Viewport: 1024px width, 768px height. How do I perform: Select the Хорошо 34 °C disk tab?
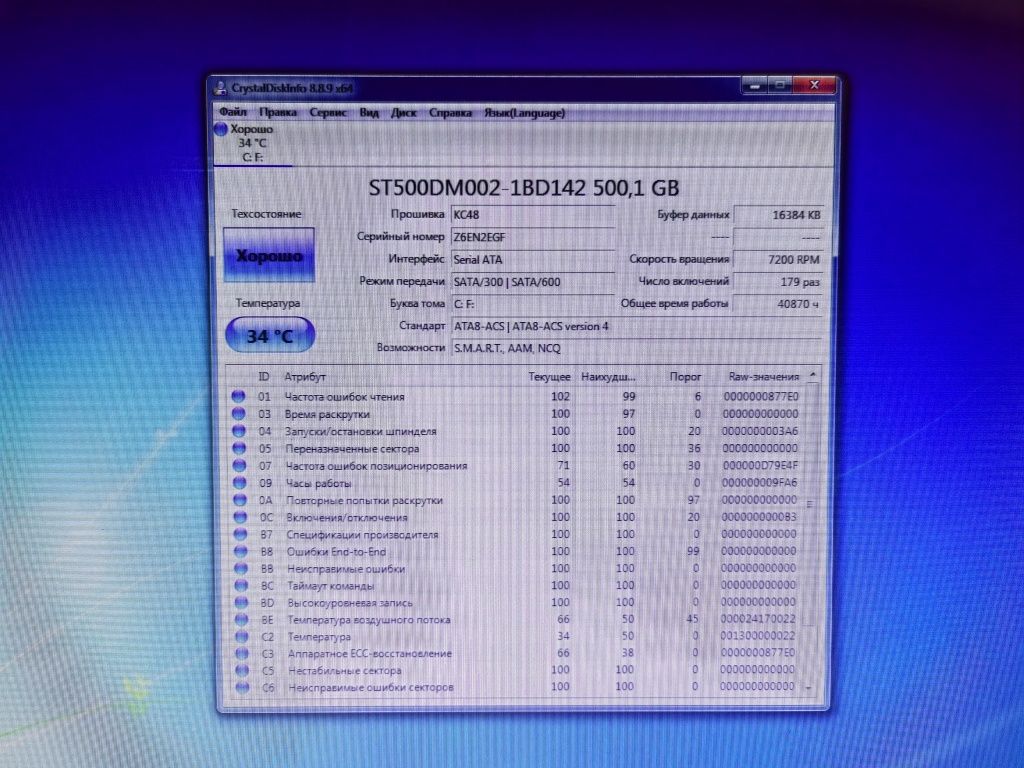click(253, 143)
